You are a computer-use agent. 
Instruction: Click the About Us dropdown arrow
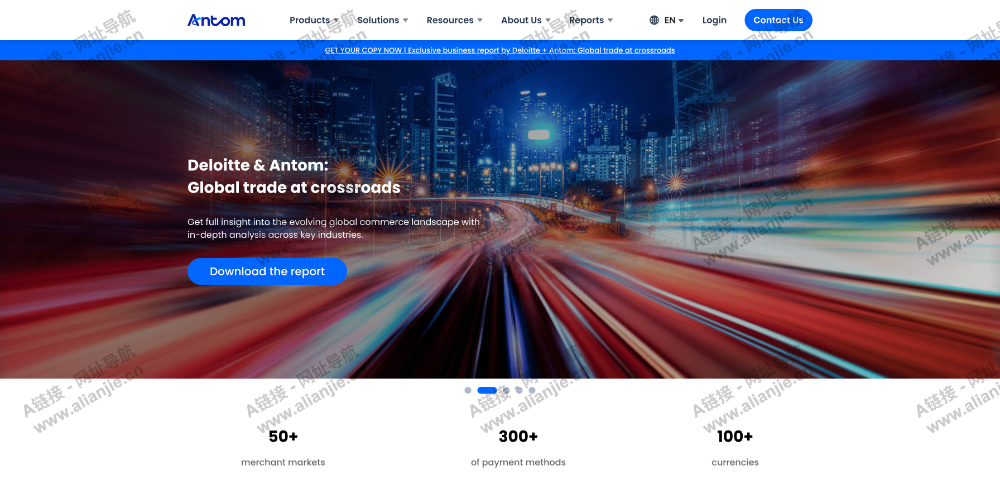[x=548, y=20]
